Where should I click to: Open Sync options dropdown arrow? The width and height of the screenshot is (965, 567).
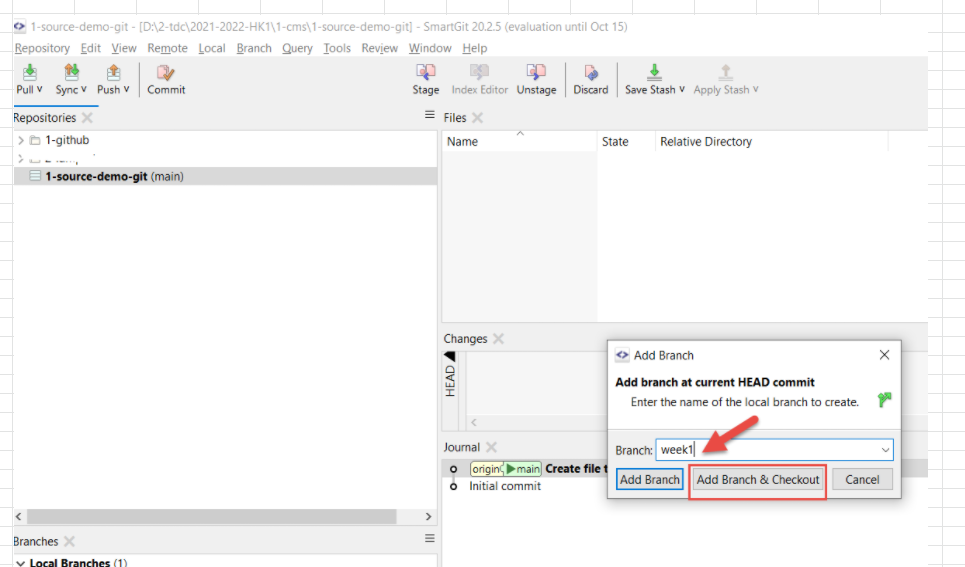(x=84, y=89)
